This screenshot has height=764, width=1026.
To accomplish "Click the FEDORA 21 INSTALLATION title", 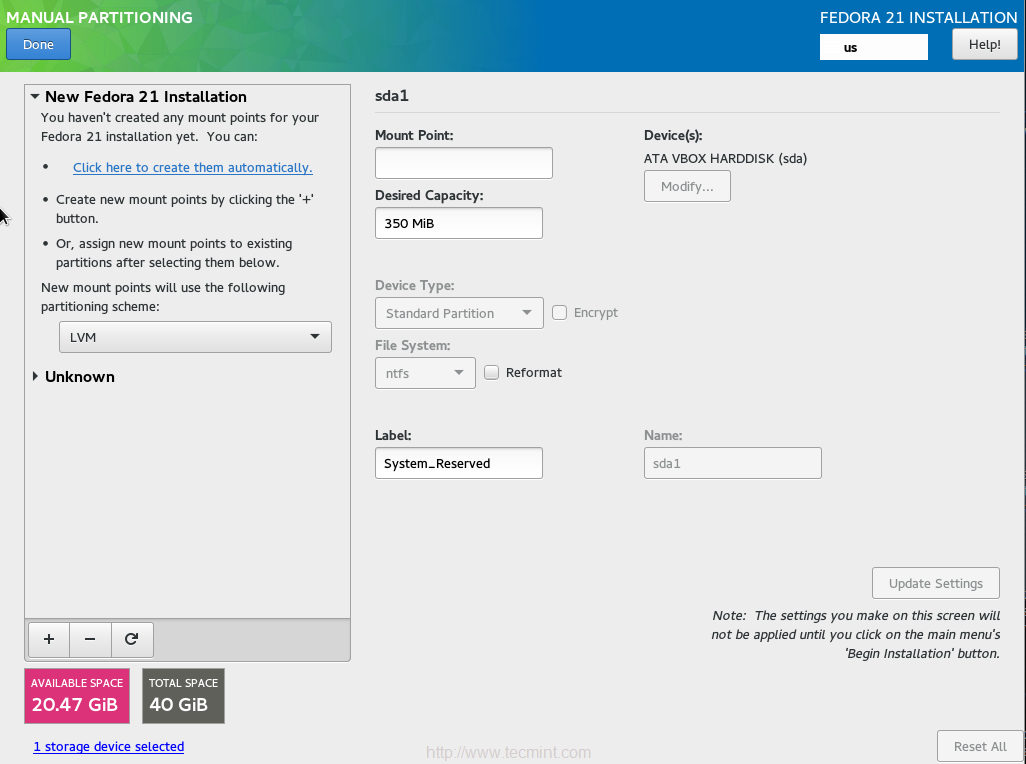I will tap(918, 18).
